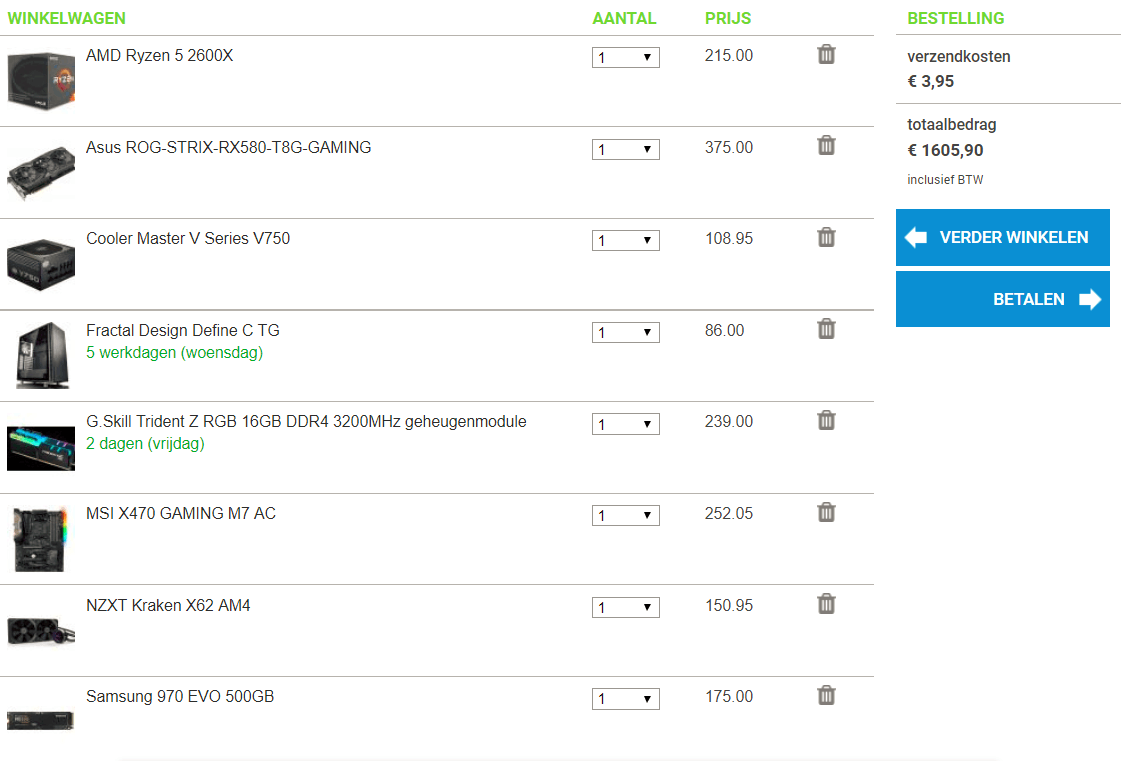Viewport: 1124px width, 761px height.
Task: Click the 'PRIJS' column header
Action: point(728,19)
